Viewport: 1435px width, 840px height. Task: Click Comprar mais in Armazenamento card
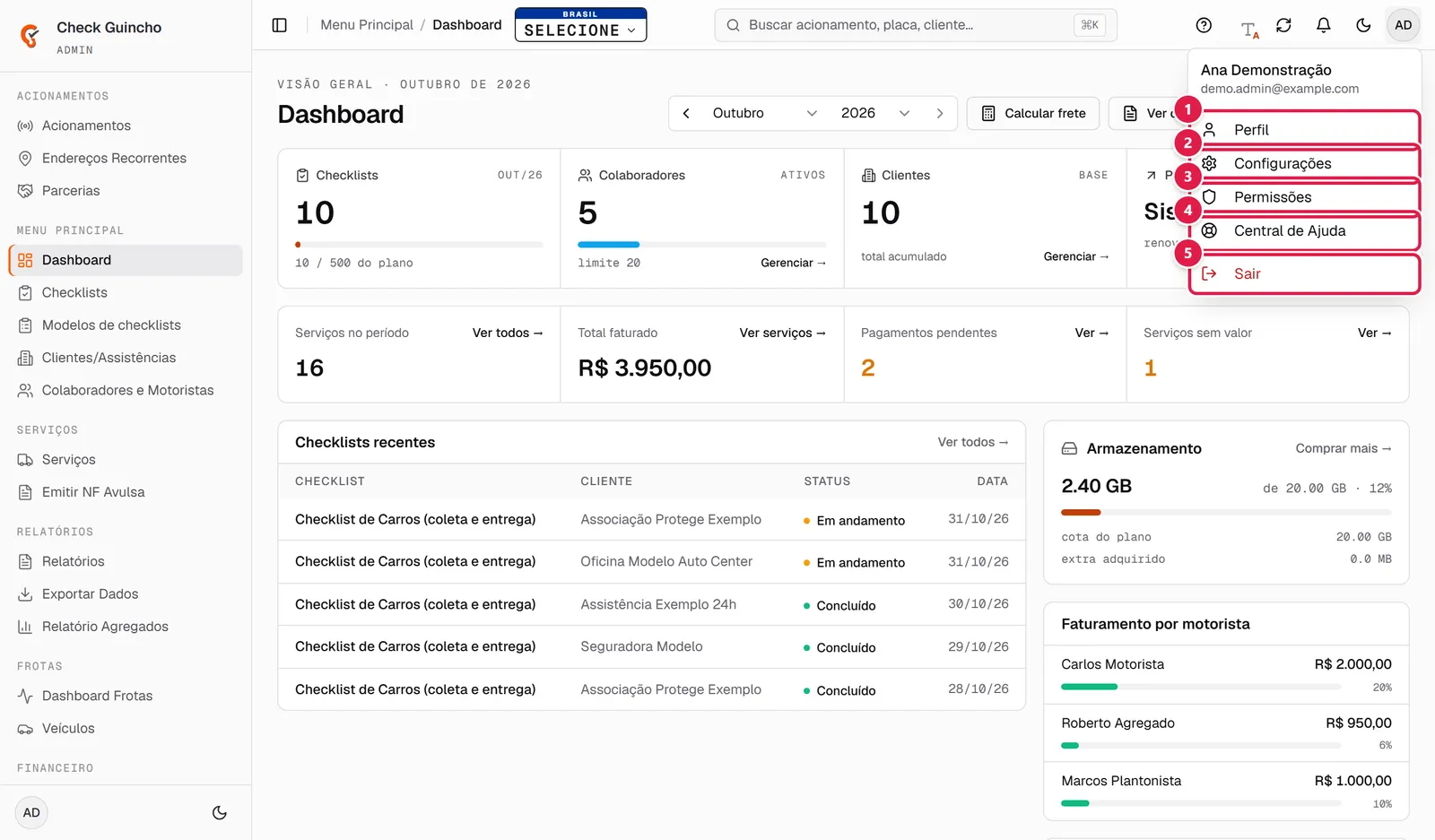[1344, 448]
